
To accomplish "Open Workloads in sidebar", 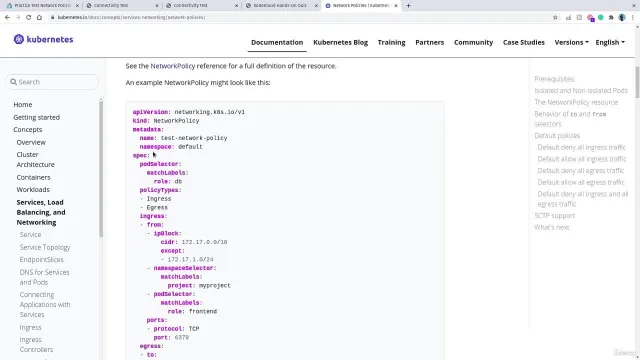I will point(33,189).
